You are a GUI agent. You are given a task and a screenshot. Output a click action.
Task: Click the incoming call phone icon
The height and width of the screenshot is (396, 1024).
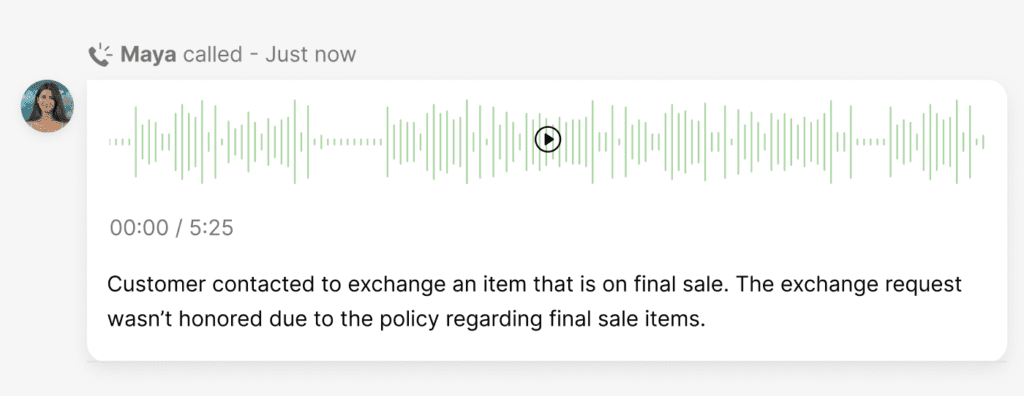(x=101, y=55)
